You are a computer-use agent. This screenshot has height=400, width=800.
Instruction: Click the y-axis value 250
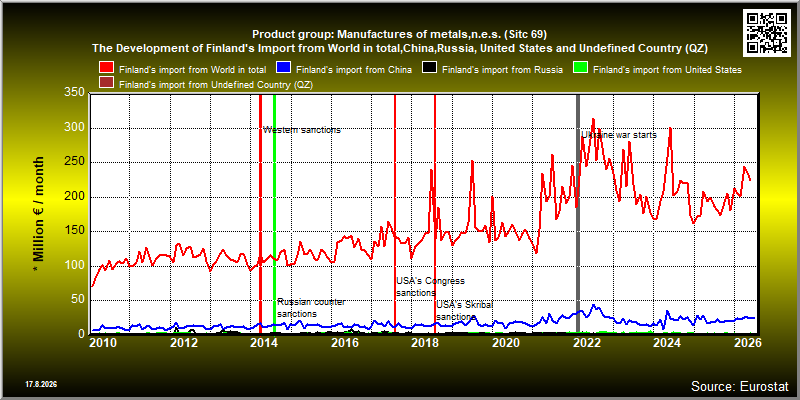click(x=74, y=162)
